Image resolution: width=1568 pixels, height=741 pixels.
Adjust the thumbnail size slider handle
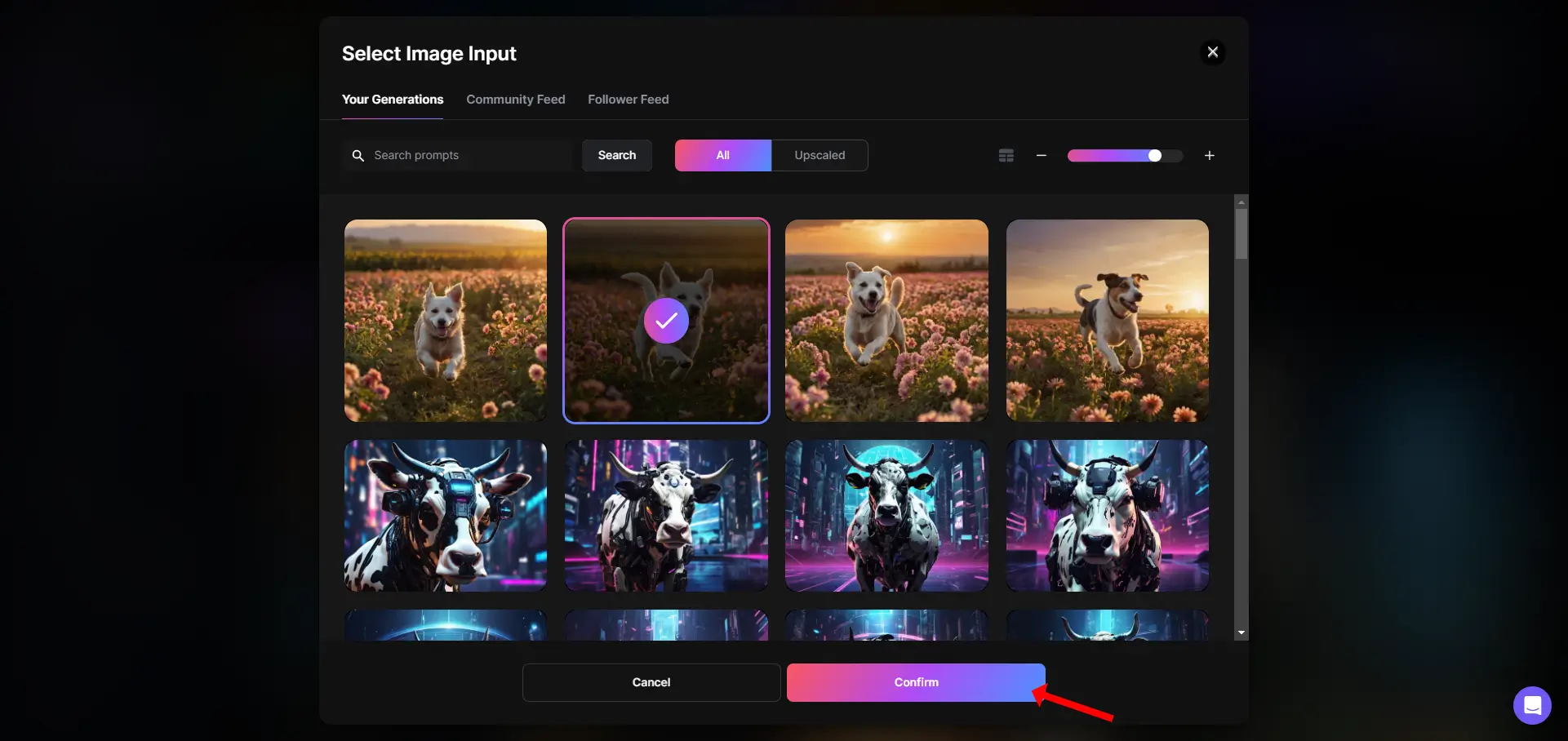click(1154, 155)
